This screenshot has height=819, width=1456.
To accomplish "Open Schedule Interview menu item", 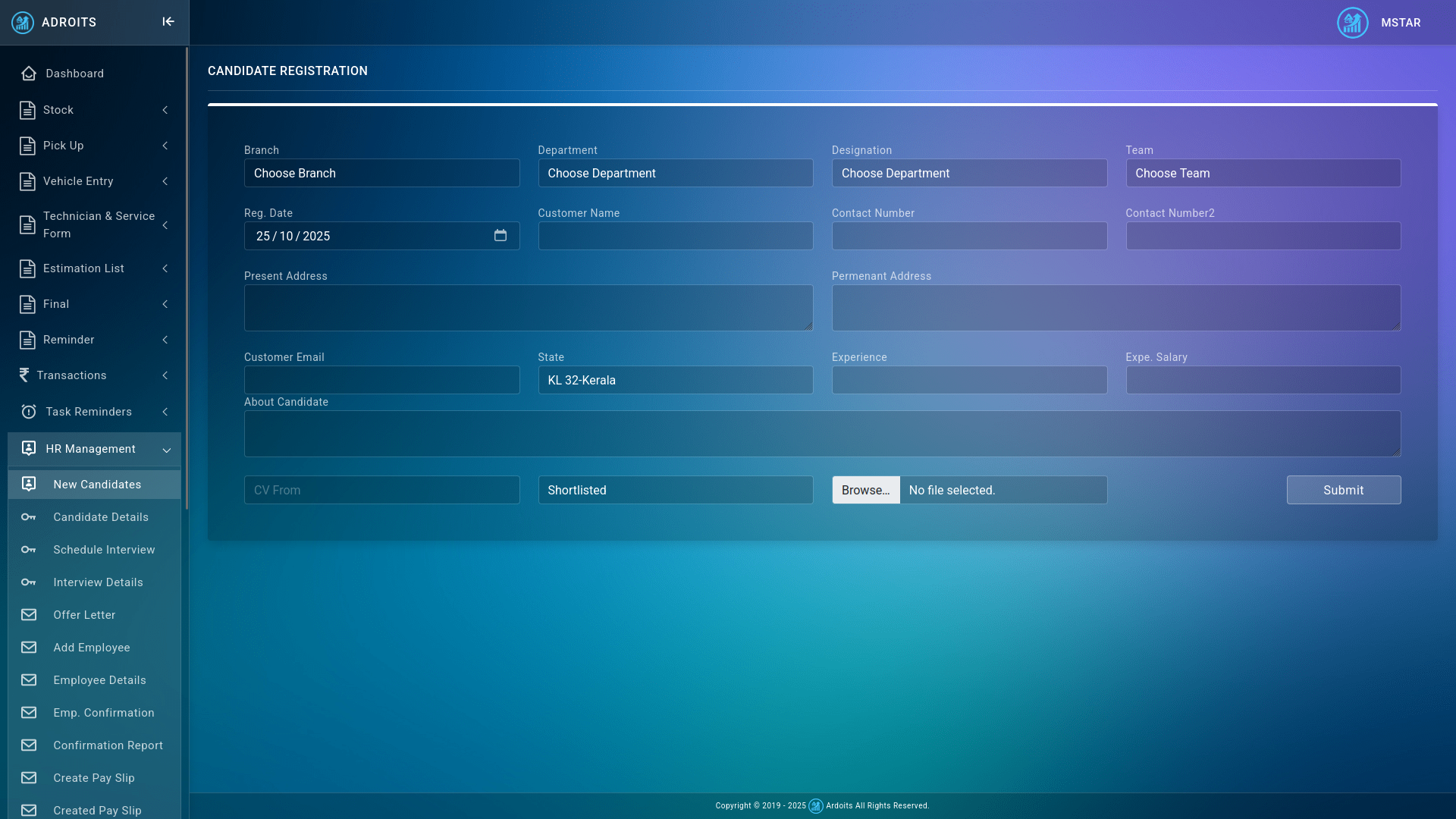I will 104,550.
